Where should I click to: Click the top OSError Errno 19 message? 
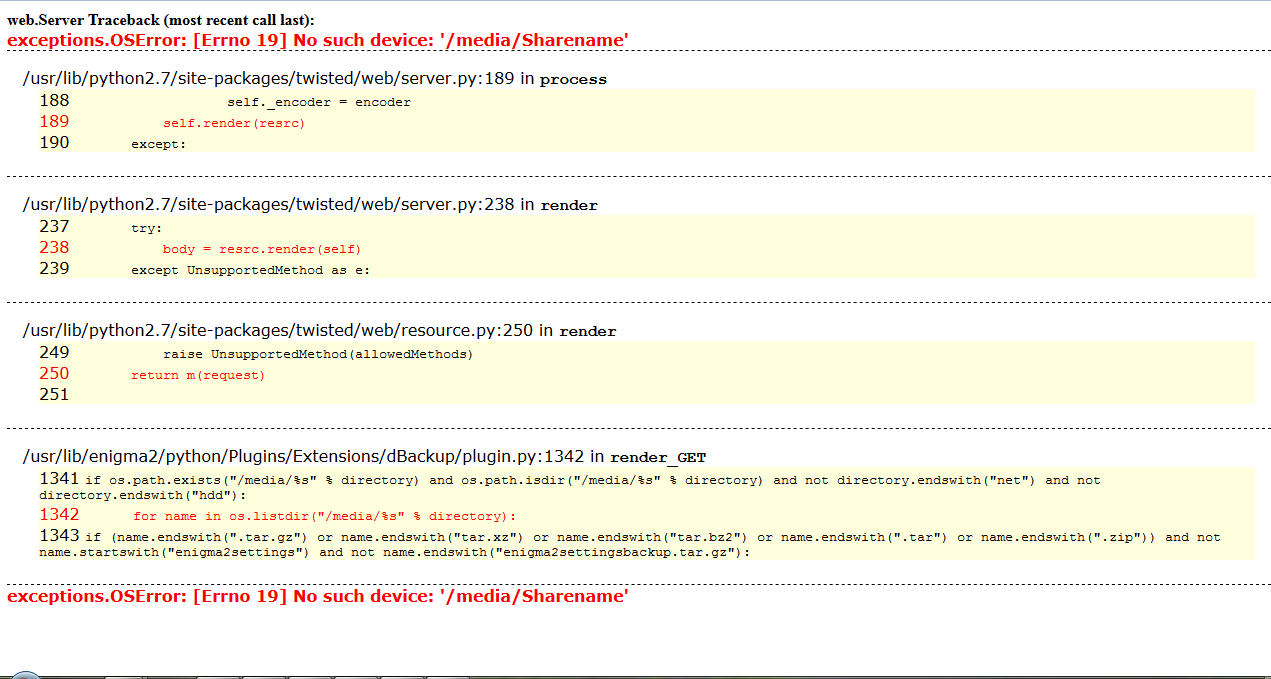click(x=317, y=40)
